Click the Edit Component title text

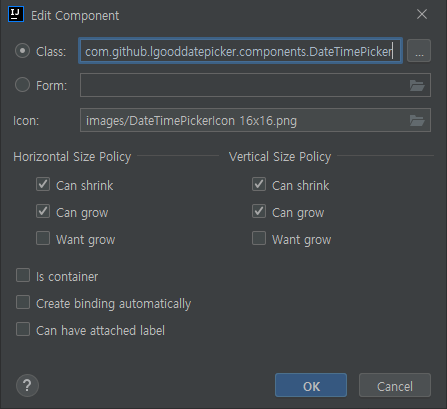pos(75,16)
